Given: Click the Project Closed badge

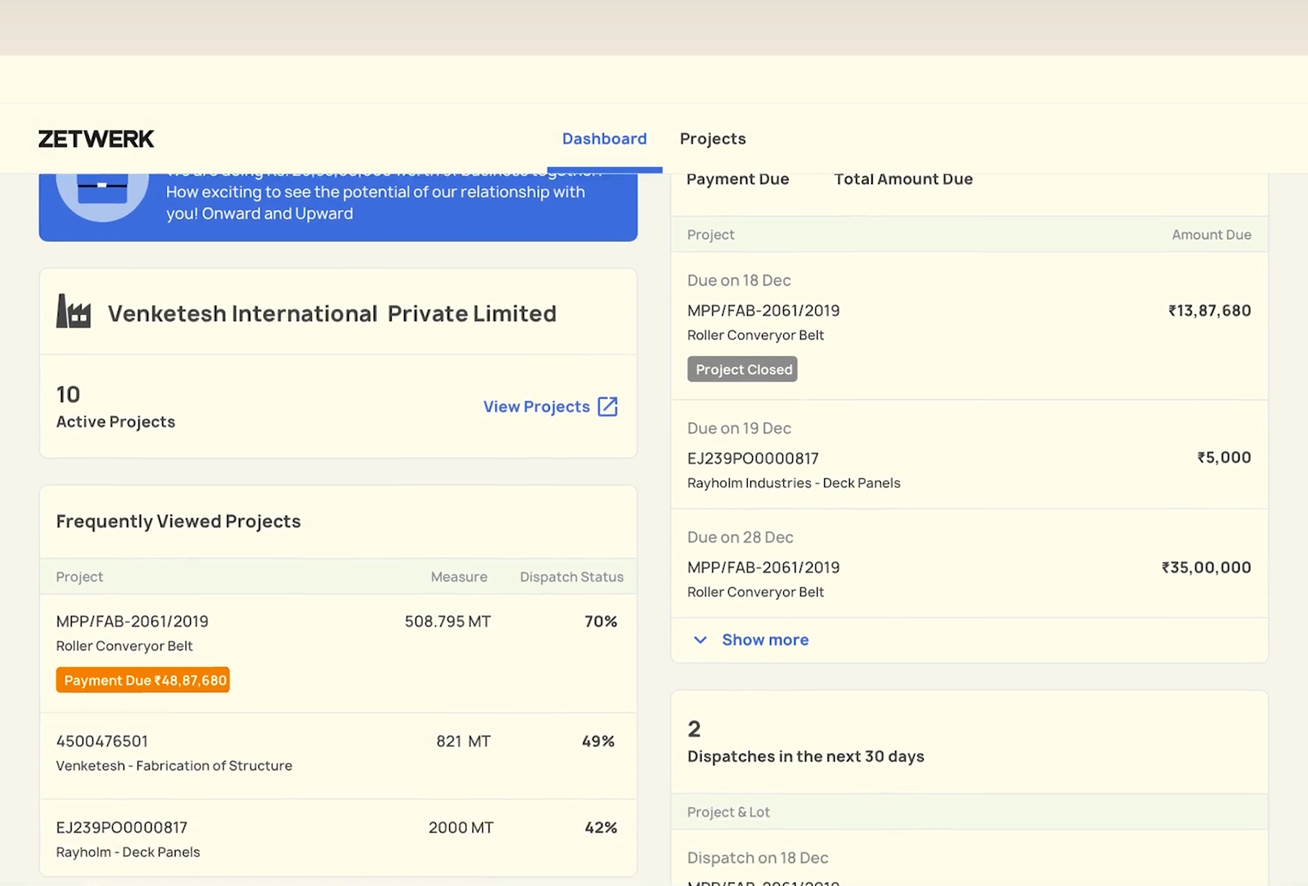Looking at the screenshot, I should (743, 369).
